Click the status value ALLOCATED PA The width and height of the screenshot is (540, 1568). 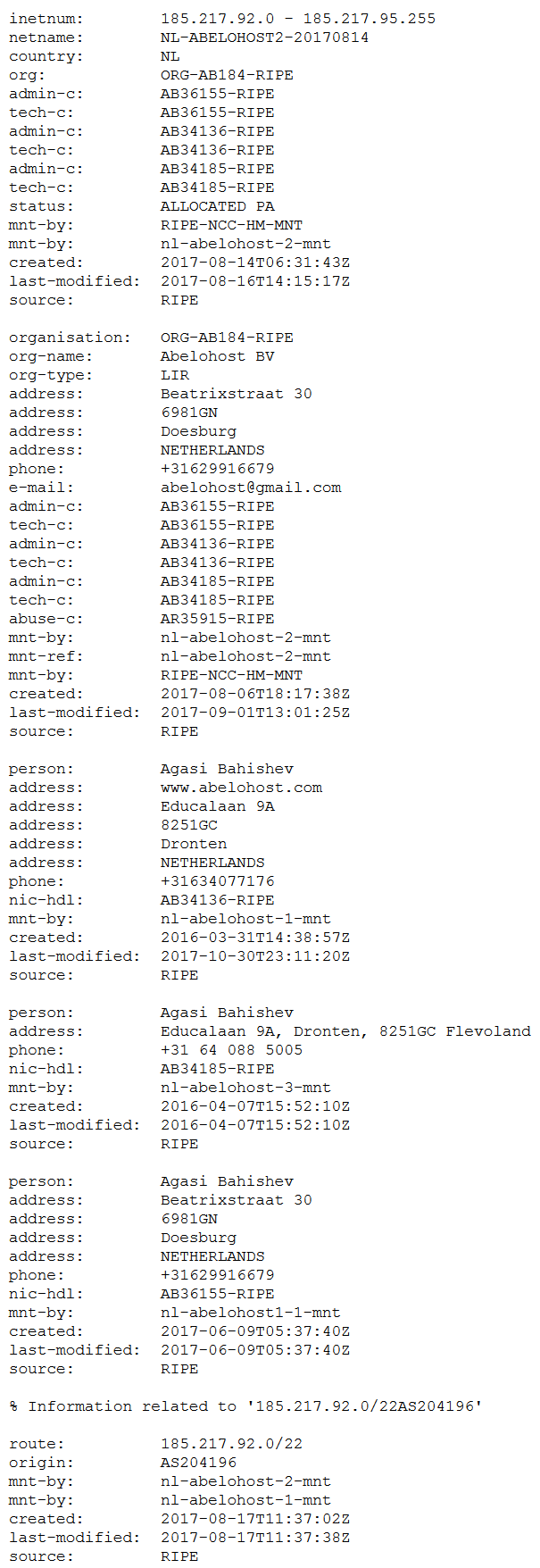point(218,206)
